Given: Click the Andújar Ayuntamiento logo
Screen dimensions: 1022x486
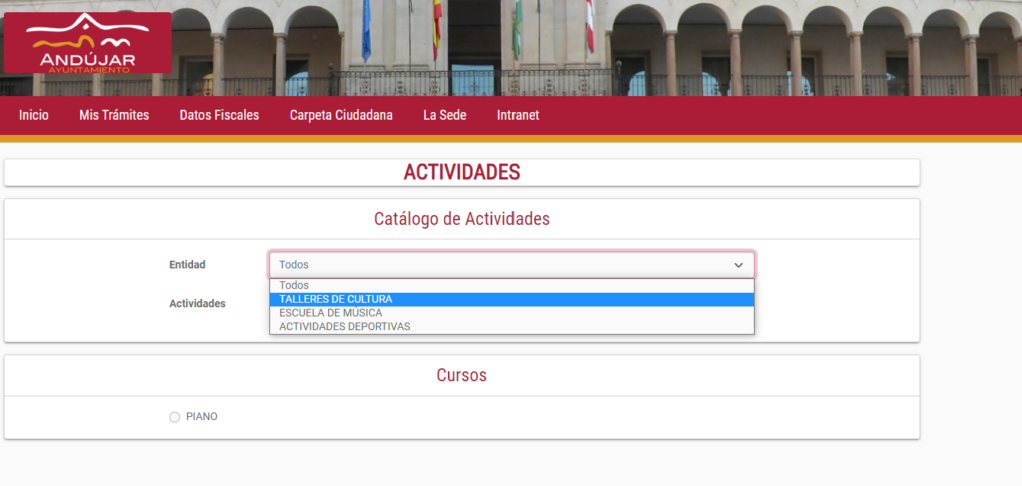Looking at the screenshot, I should click(x=88, y=42).
